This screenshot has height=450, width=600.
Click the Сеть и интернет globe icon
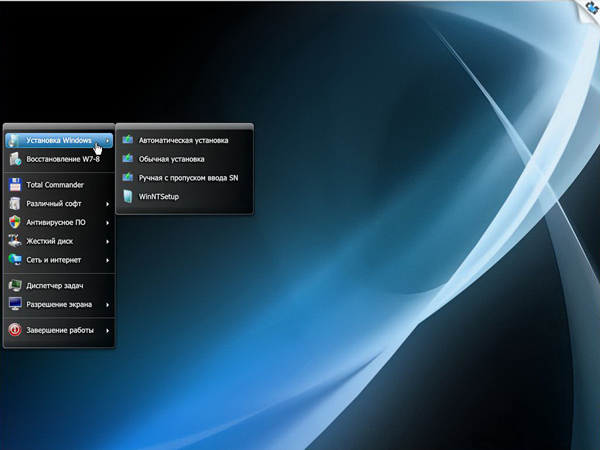[15, 260]
